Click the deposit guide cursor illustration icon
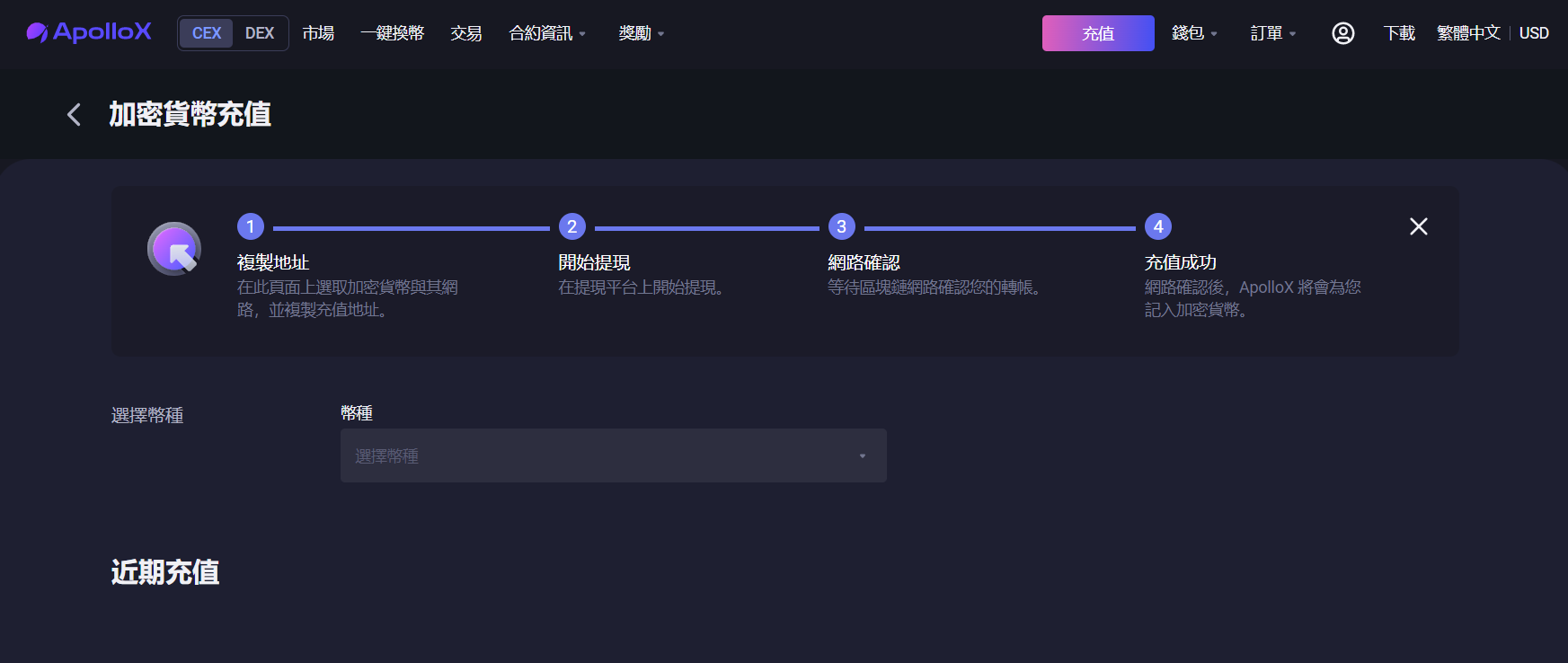This screenshot has height=663, width=1568. 174,249
